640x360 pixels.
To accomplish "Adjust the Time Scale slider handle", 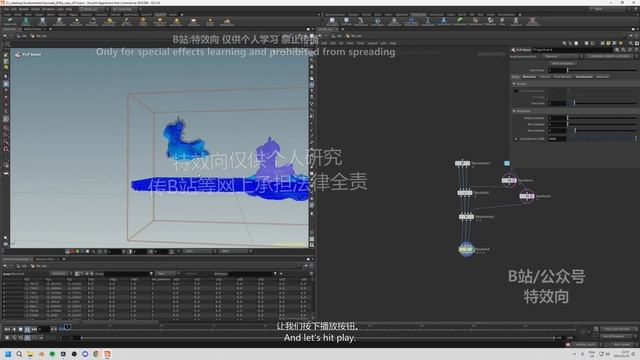I will 574,103.
